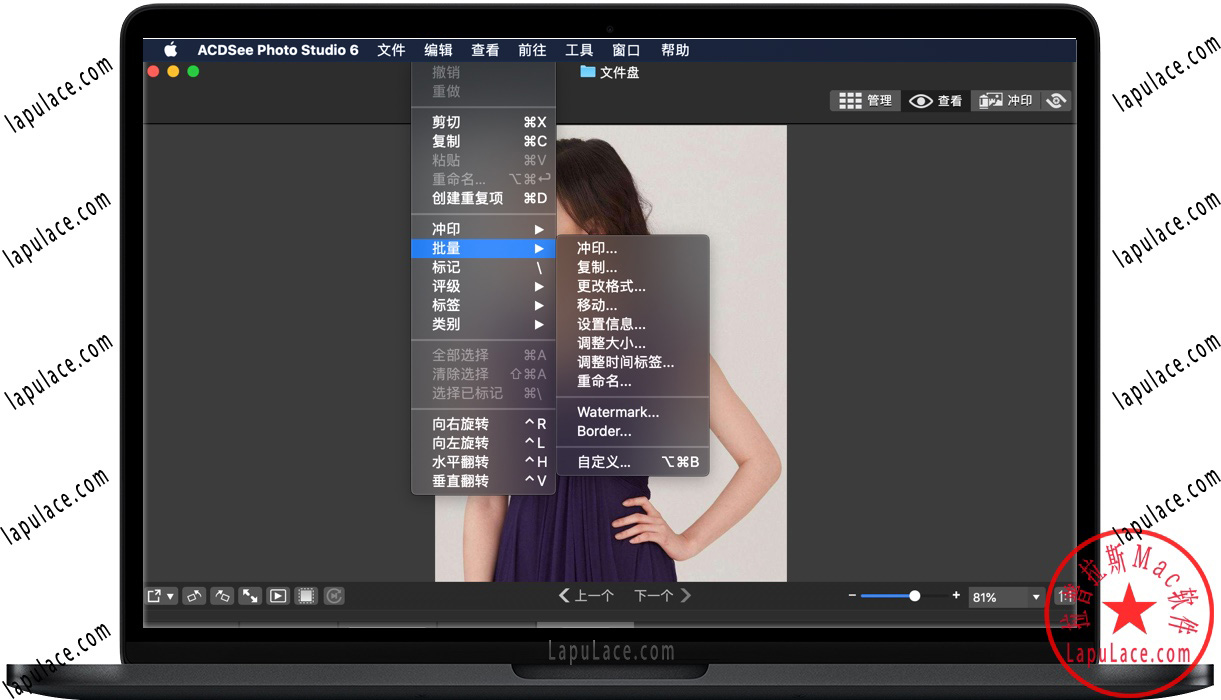The height and width of the screenshot is (700, 1221).
Task: Open the dropdown arrow beside share icon
Action: [171, 597]
